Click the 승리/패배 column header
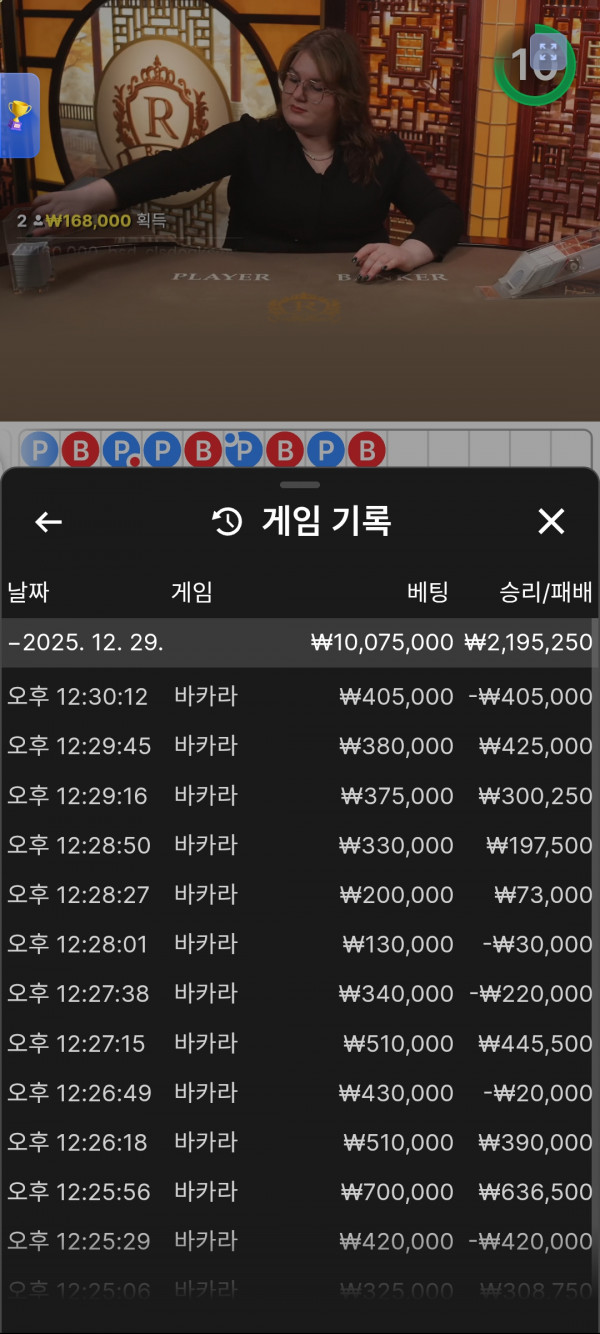This screenshot has height=1334, width=600. click(546, 592)
